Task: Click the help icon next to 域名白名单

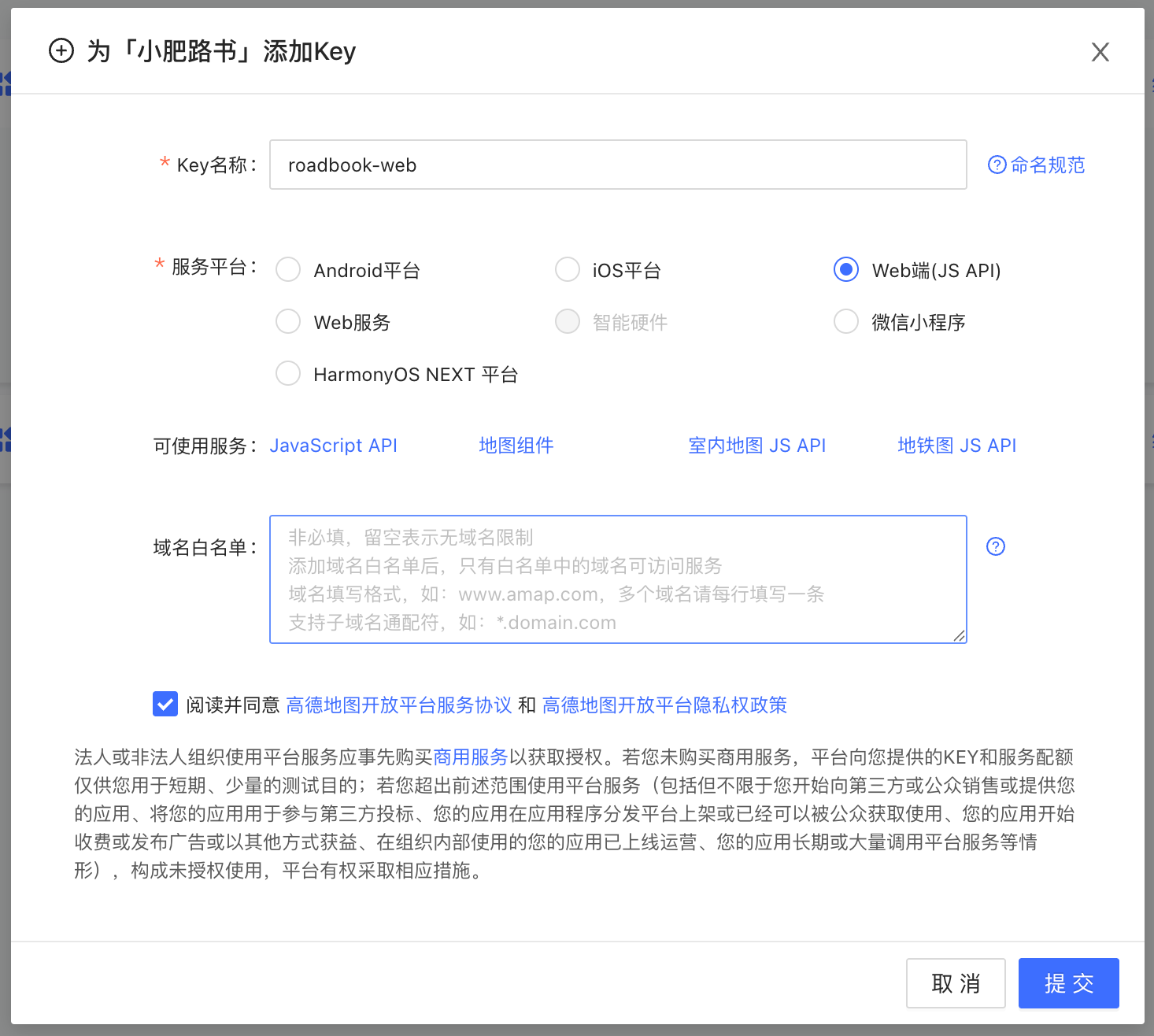Action: point(996,546)
